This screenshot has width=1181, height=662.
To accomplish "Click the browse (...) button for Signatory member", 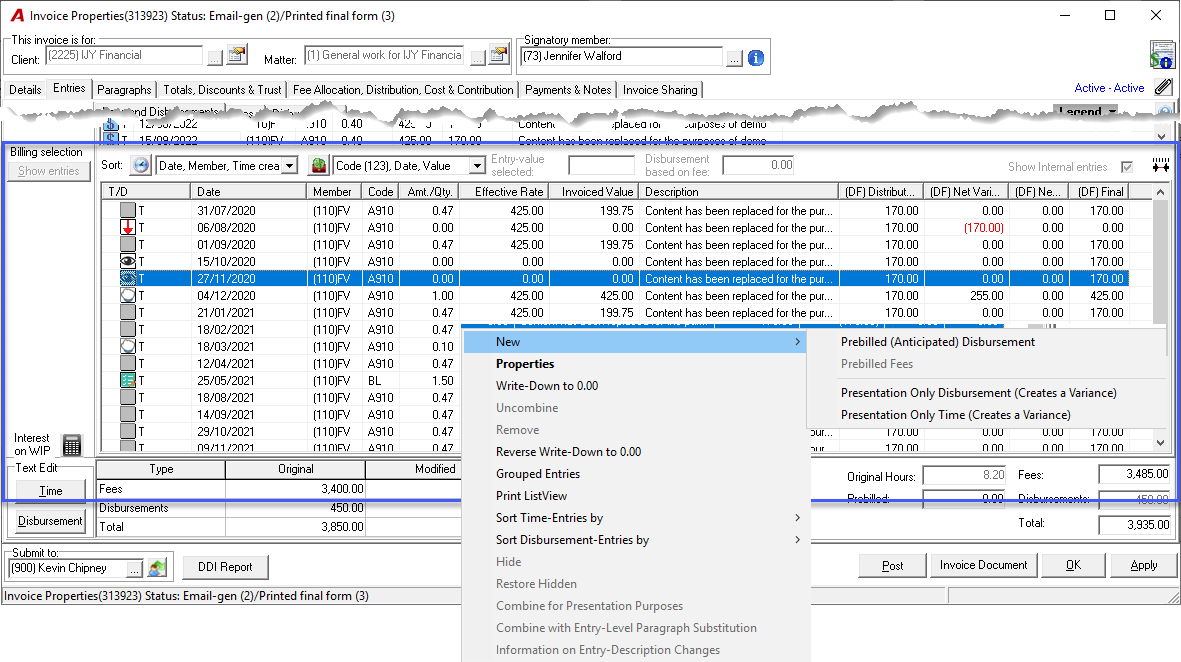I will click(x=734, y=57).
